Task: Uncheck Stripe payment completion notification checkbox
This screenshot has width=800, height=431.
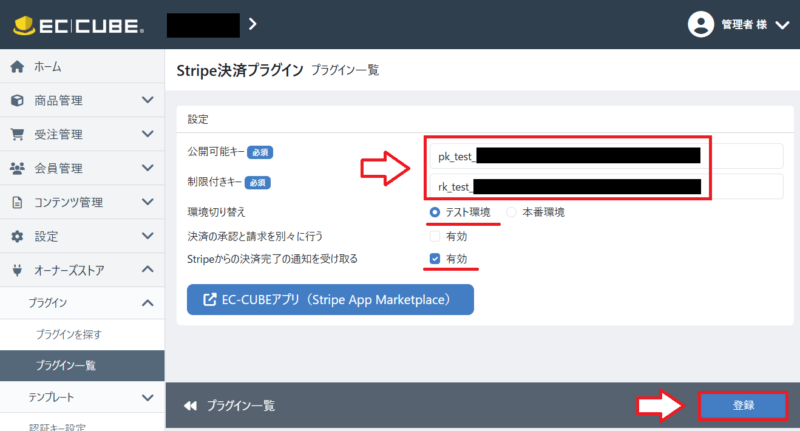Action: (435, 259)
